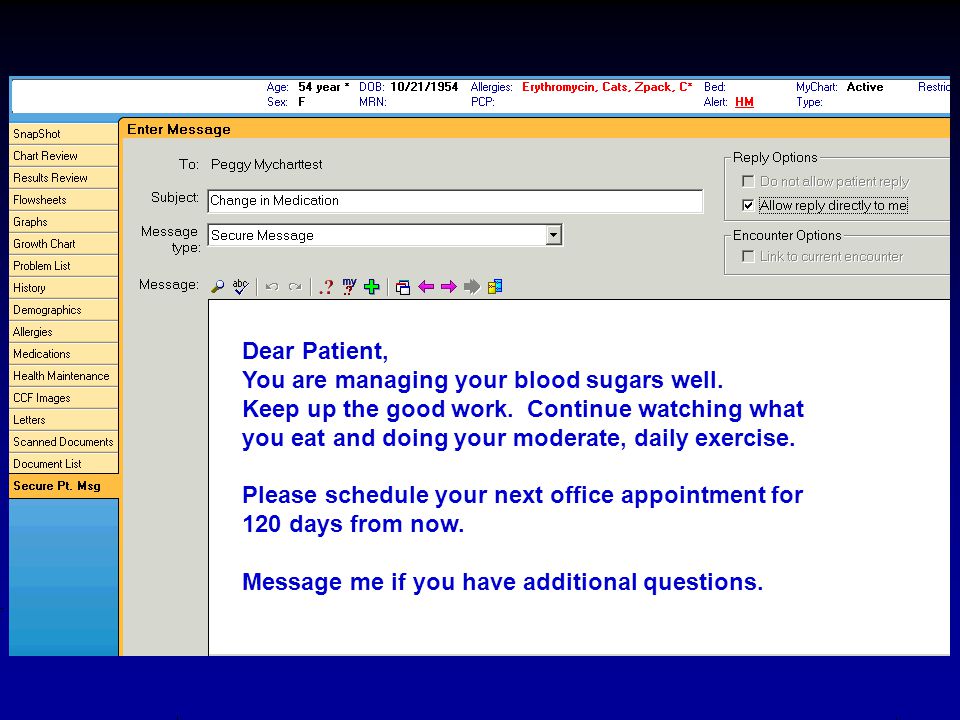The image size is (960, 720).
Task: Open the Growth Chart tab
Action: click(x=64, y=244)
